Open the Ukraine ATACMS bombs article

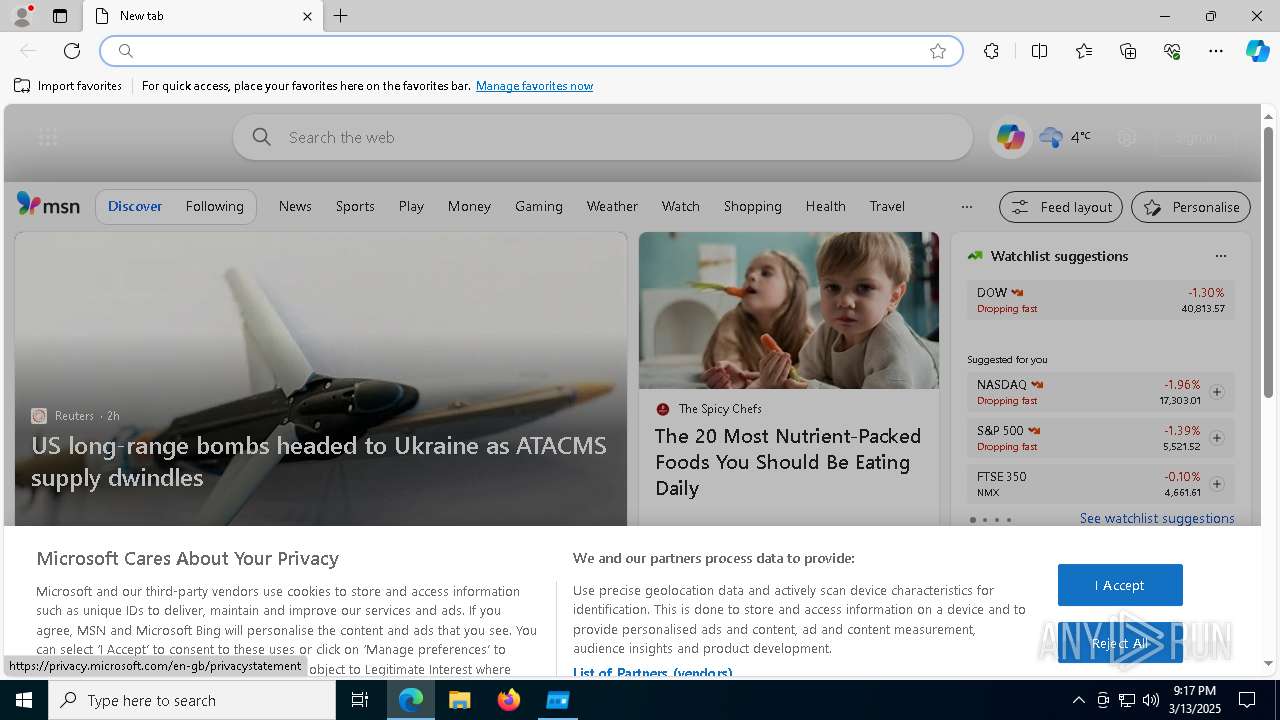pyautogui.click(x=319, y=461)
